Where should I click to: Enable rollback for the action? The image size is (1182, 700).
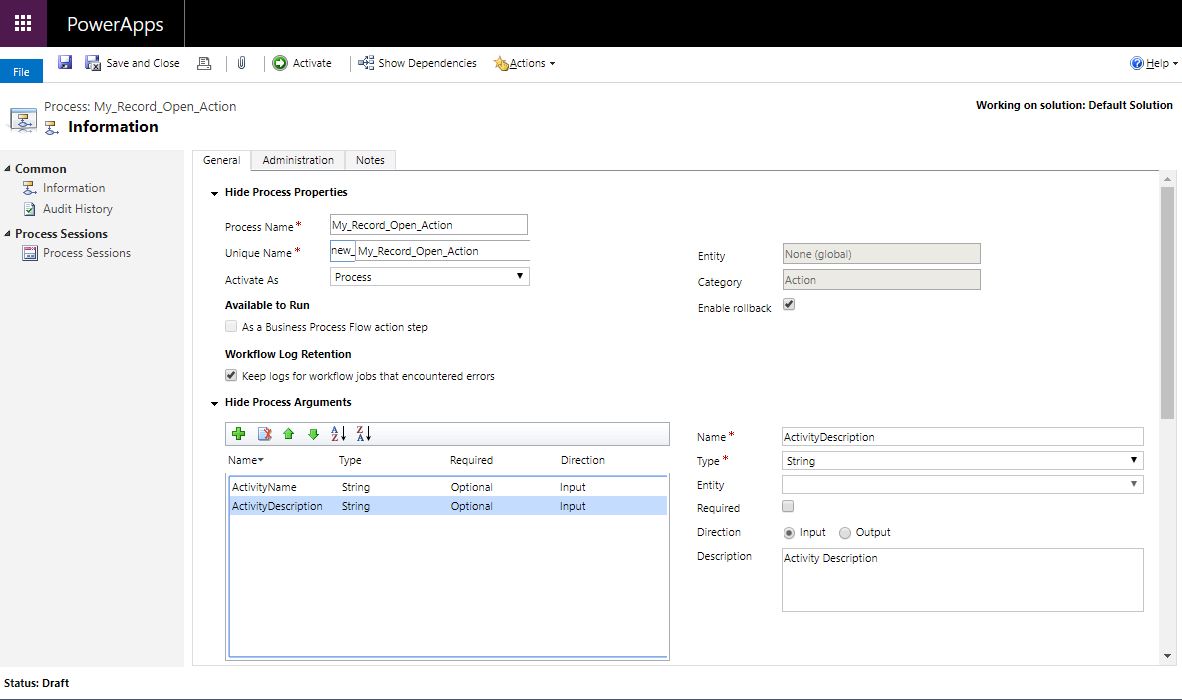pyautogui.click(x=789, y=303)
